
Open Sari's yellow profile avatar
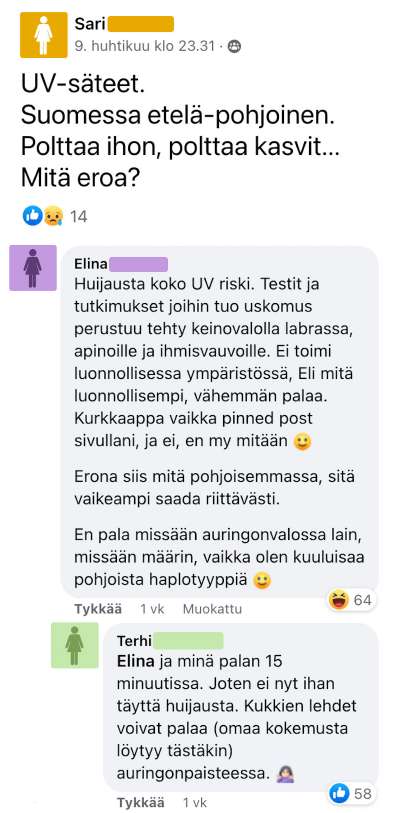click(44, 35)
